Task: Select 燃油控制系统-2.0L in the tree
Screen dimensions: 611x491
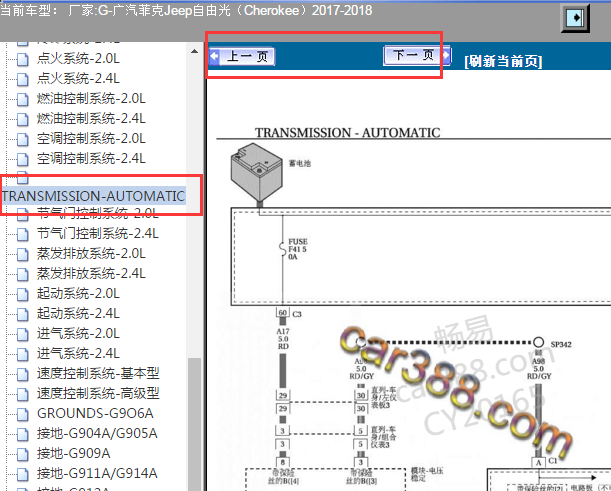Action: click(91, 98)
